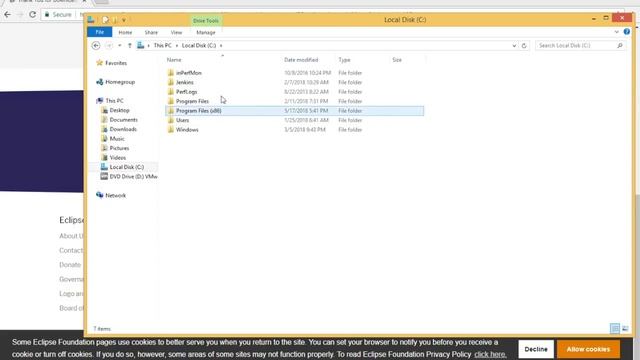Screen dimensions: 640x360
Task: Open the Manage ribbon tab
Action: pyautogui.click(x=206, y=32)
